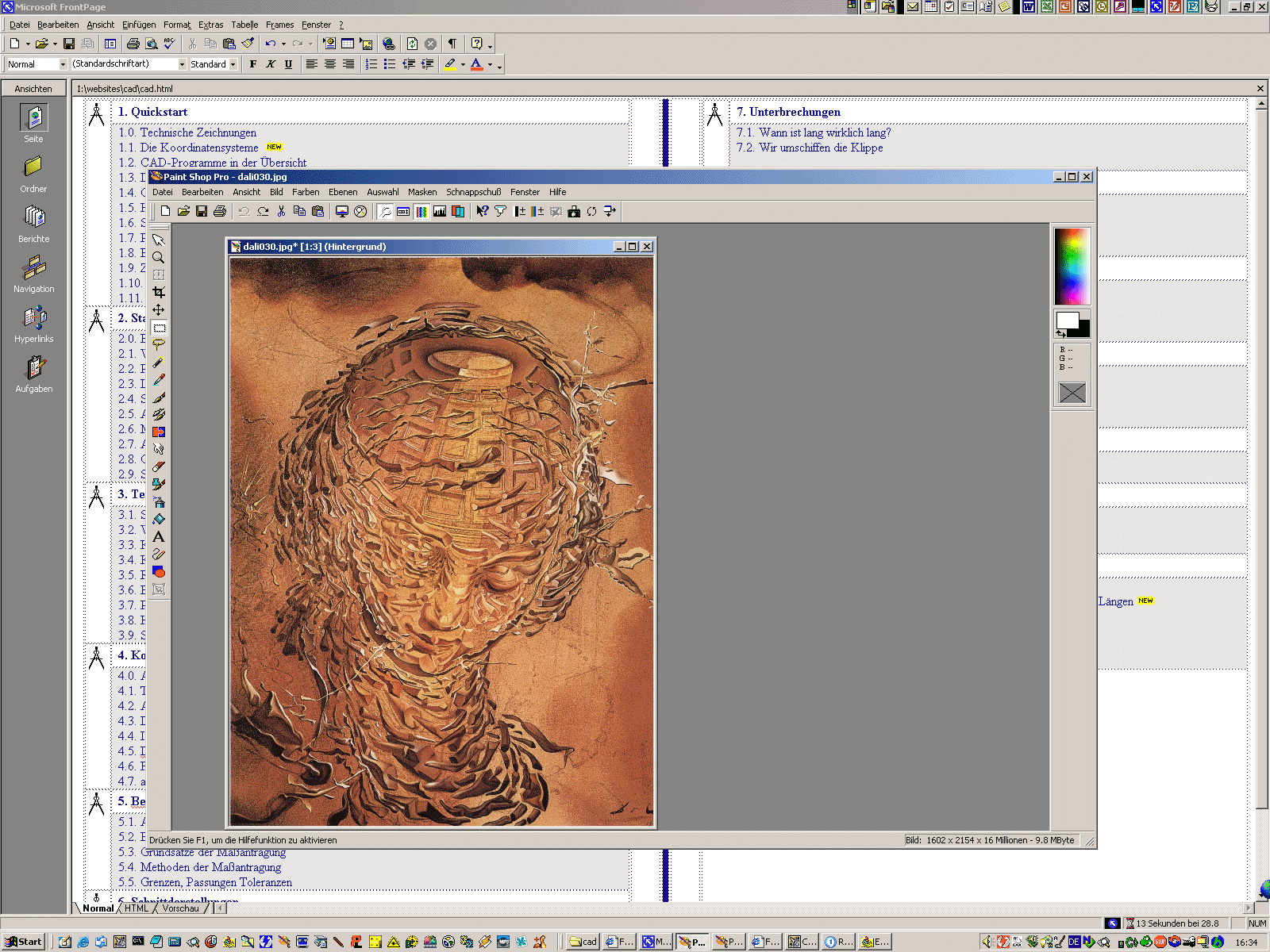Open FrontPage Tabelle menu

pyautogui.click(x=244, y=25)
